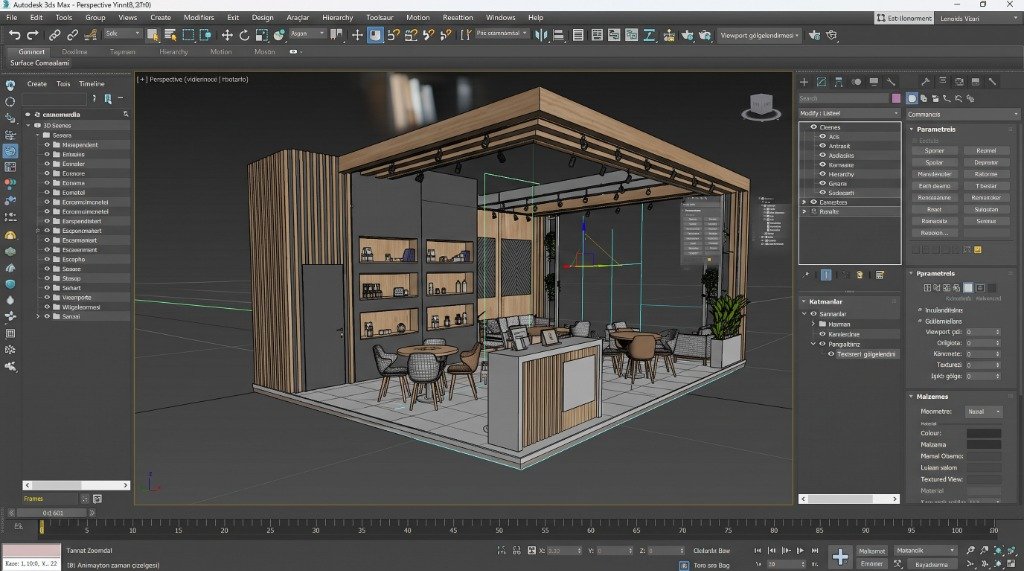Collapse the Katmanlar rollout

pos(804,302)
